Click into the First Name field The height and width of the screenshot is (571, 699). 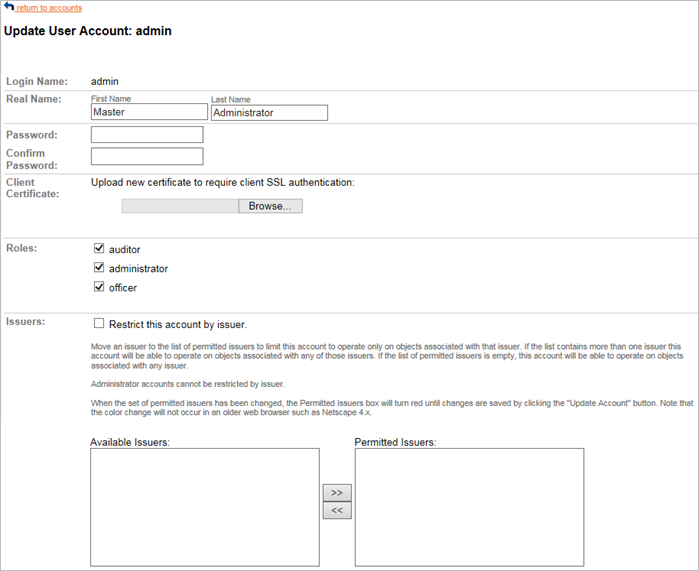[147, 113]
